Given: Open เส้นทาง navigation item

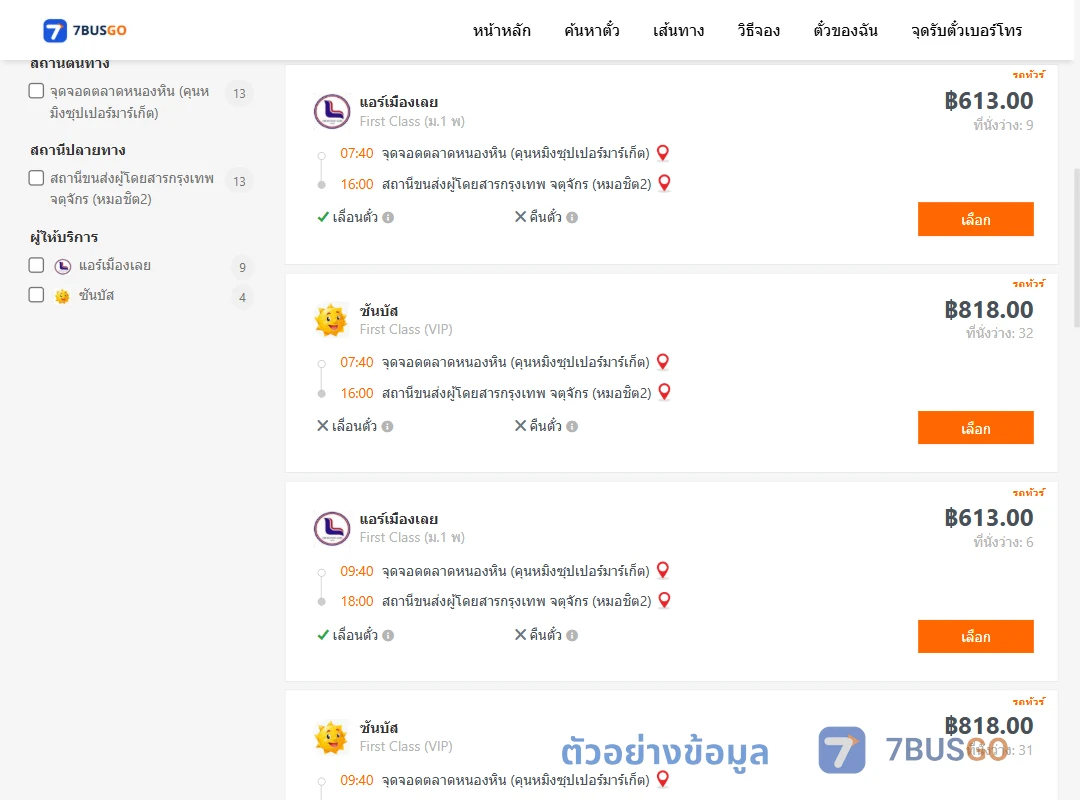Looking at the screenshot, I should (678, 30).
